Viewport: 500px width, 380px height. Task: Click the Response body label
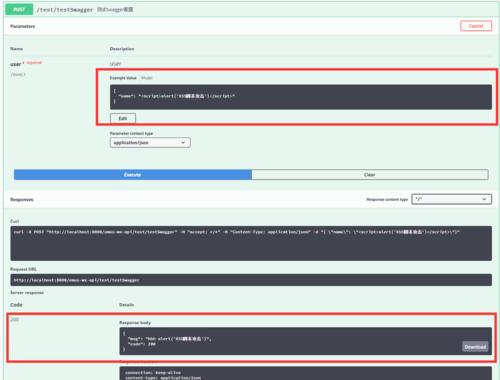tap(135, 323)
